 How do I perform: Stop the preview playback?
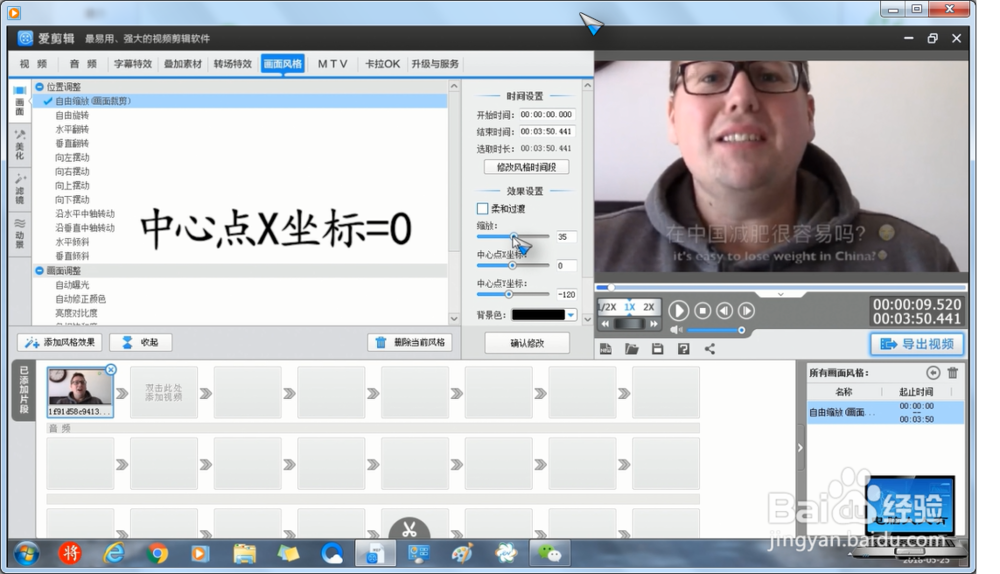pyautogui.click(x=703, y=311)
